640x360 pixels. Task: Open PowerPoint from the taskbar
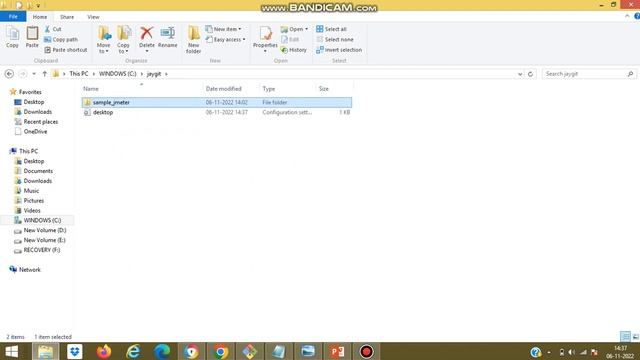tap(338, 351)
